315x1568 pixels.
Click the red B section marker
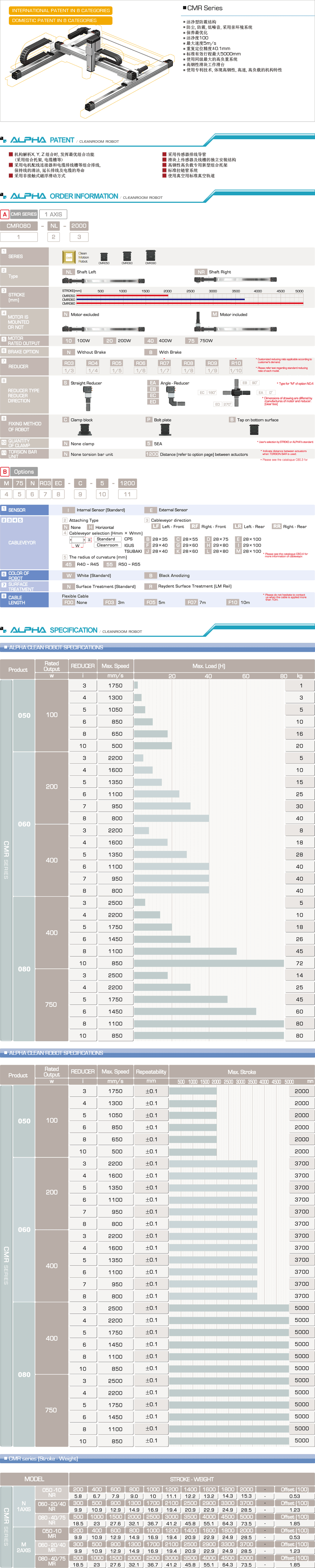point(5,472)
